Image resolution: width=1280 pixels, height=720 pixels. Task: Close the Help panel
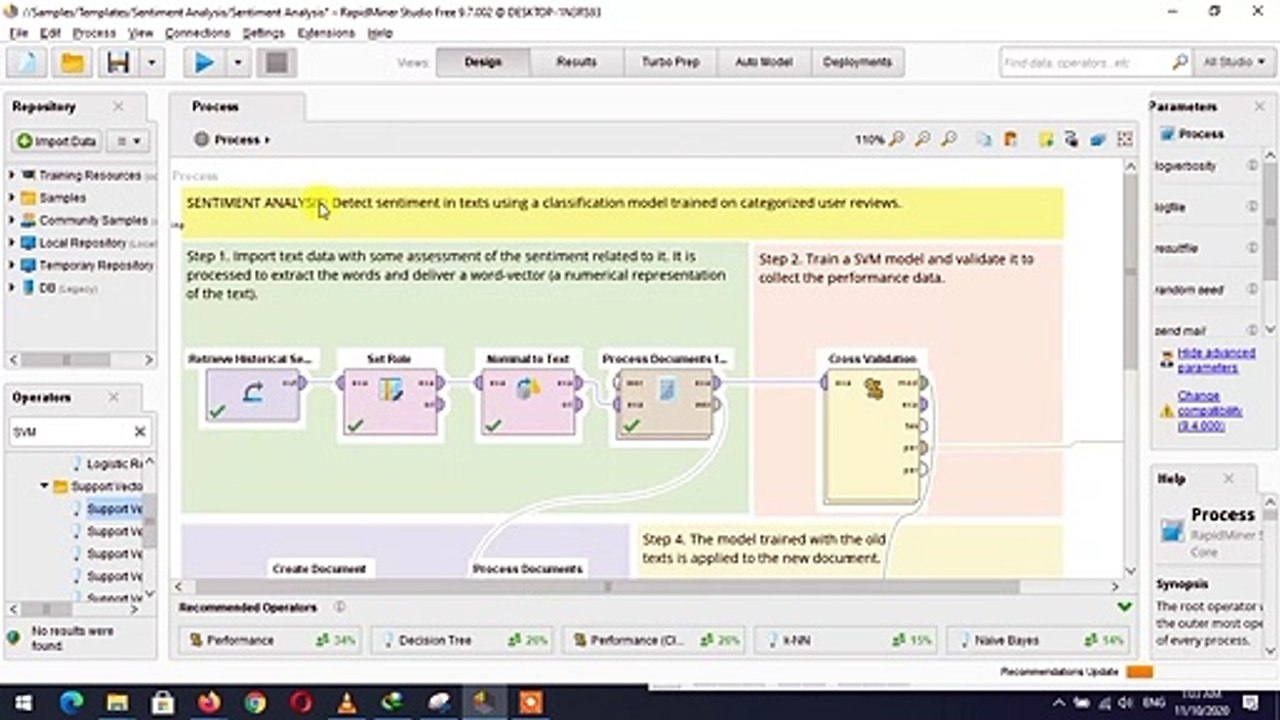[x=1228, y=479]
